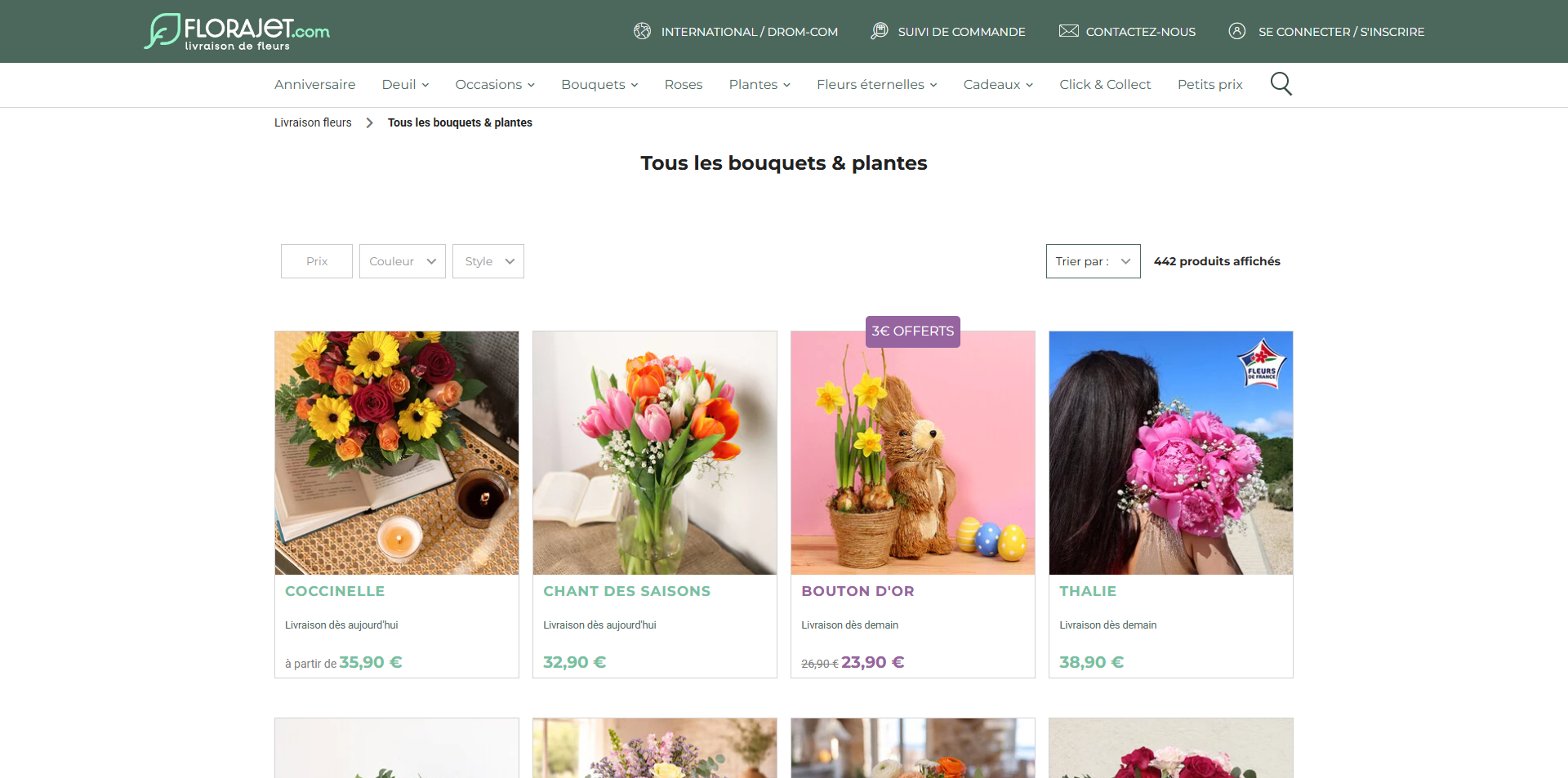Expand the Occasions menu
Screen dimensions: 1568x778
[495, 84]
